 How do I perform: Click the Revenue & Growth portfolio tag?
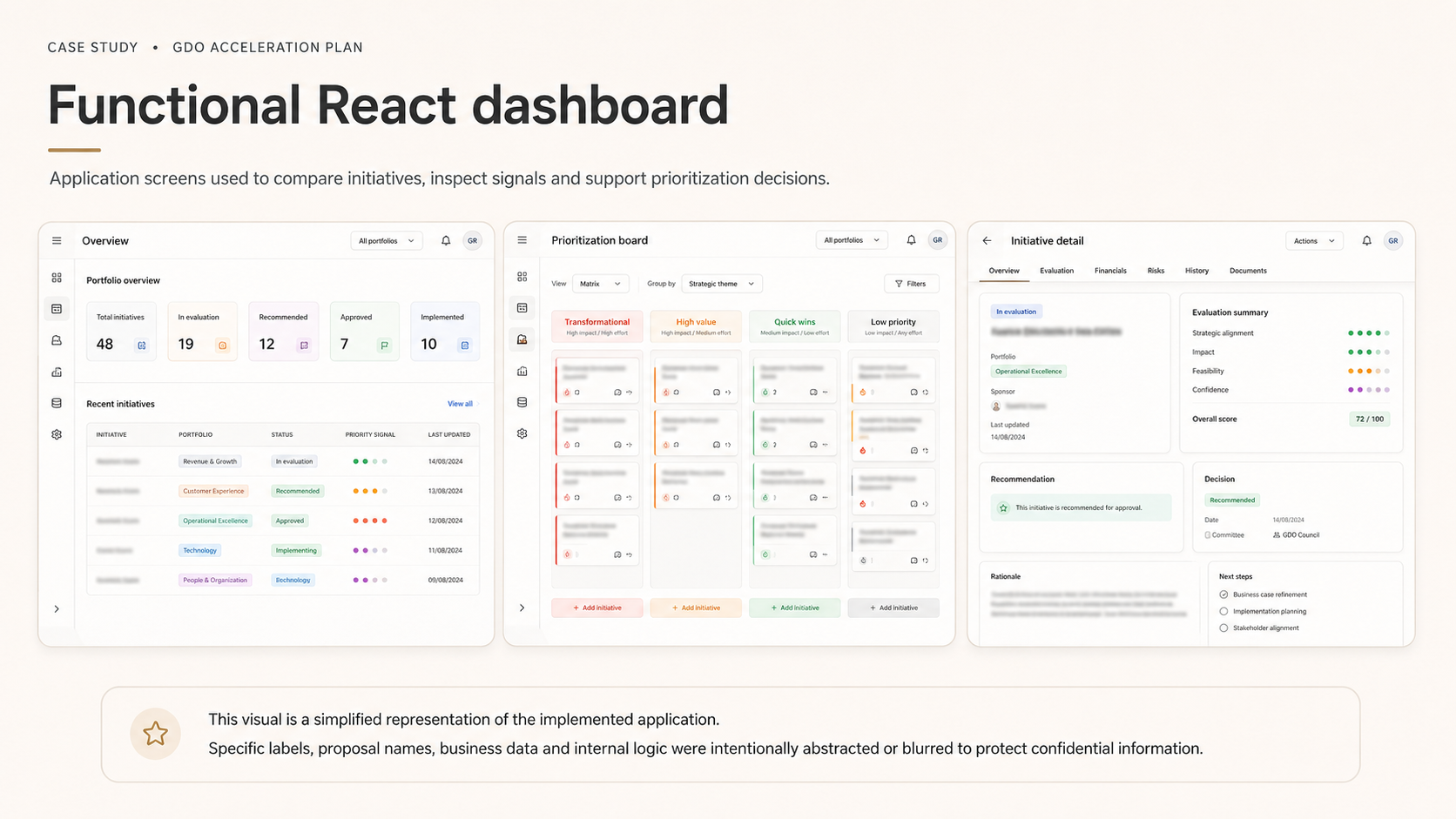pyautogui.click(x=210, y=461)
